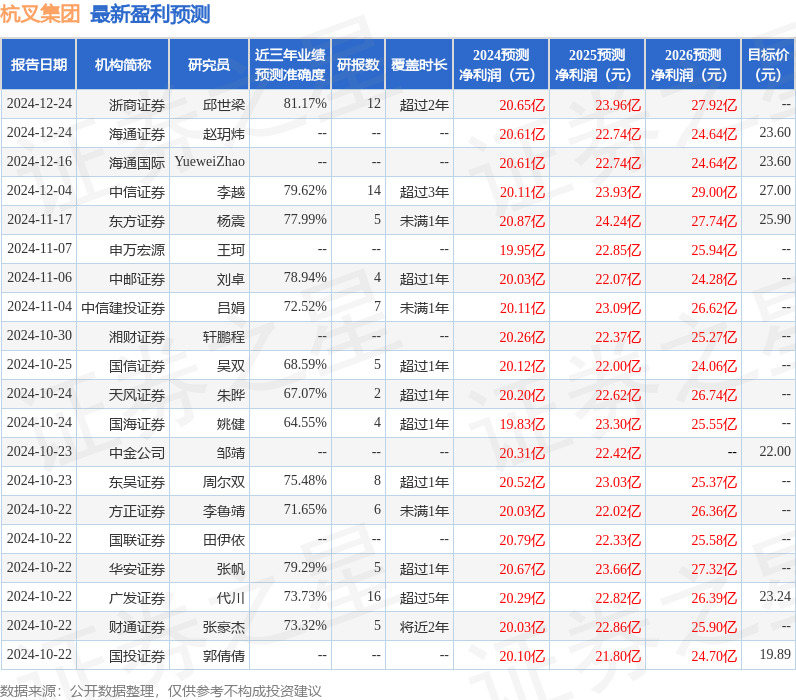Select analyst YueweiZhao cell
796x700 pixels.
210,161
